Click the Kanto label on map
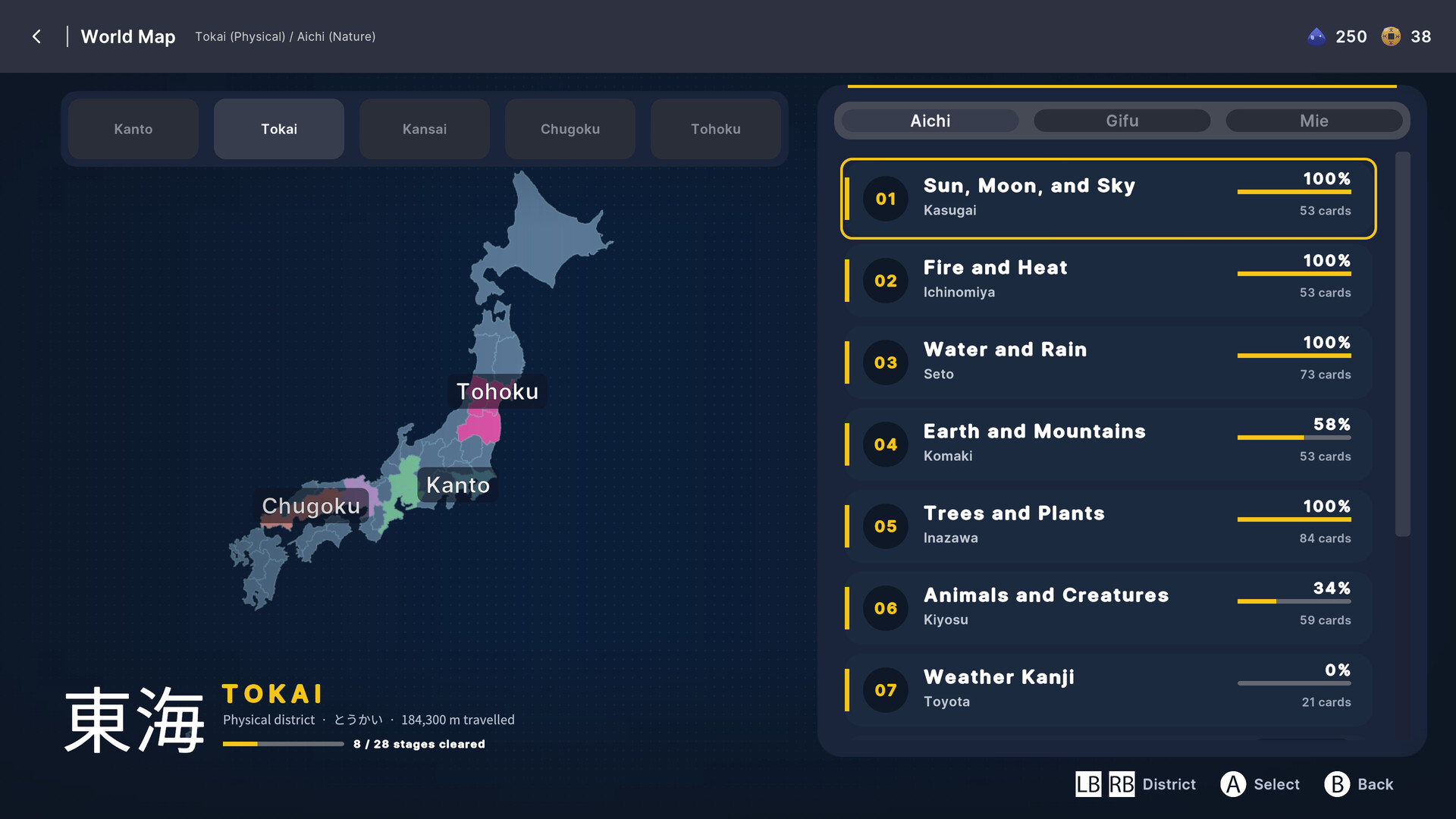Image resolution: width=1456 pixels, height=819 pixels. (x=458, y=485)
